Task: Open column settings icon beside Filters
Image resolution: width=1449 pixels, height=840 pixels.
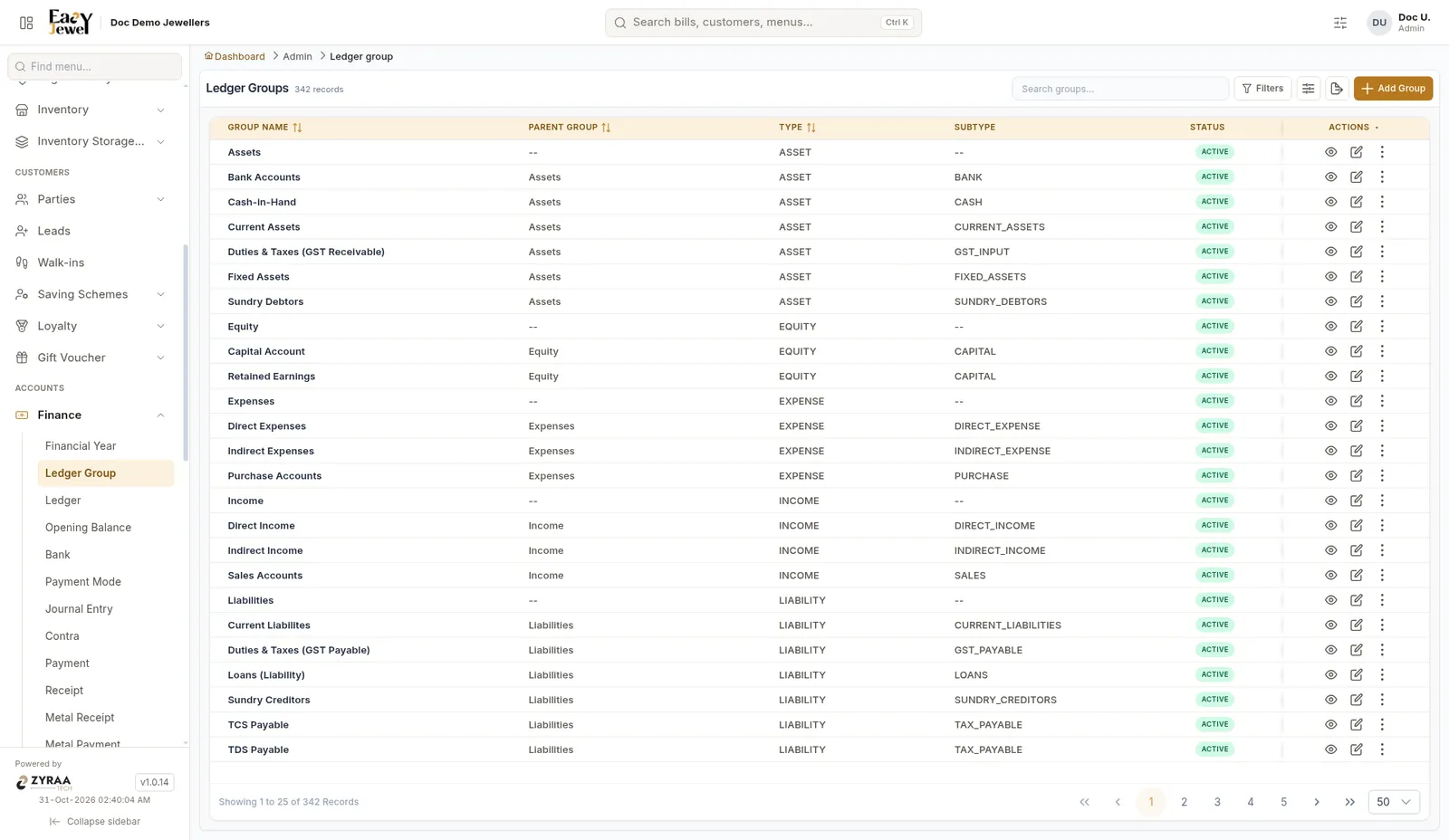Action: 1308,89
